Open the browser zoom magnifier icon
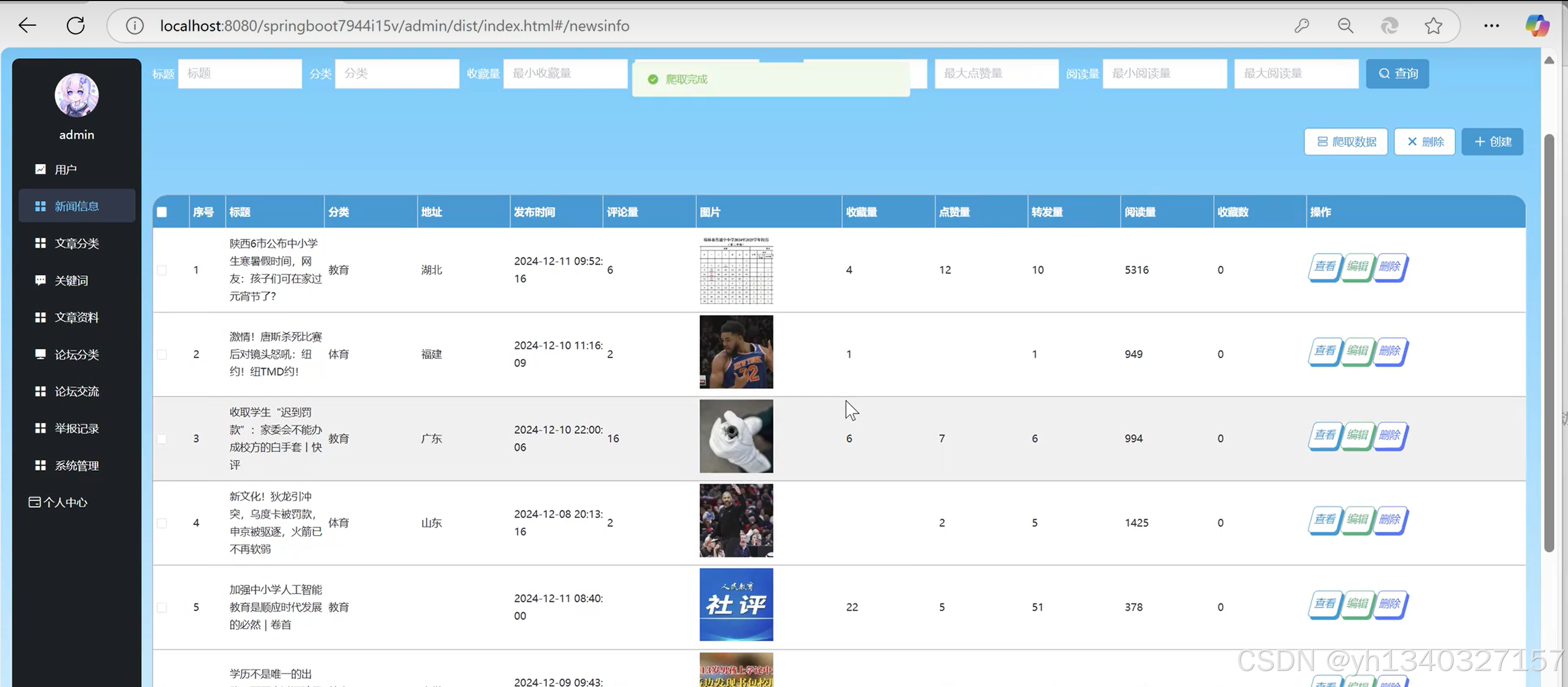This screenshot has width=1568, height=687. click(1345, 26)
